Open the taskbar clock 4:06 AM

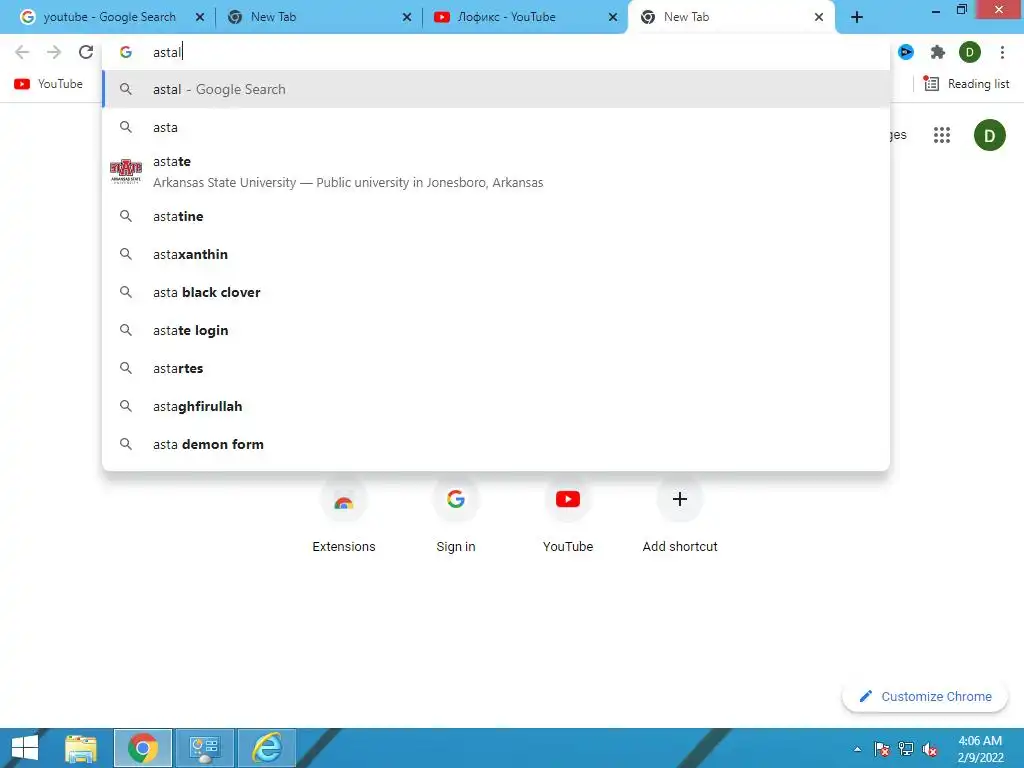point(980,749)
